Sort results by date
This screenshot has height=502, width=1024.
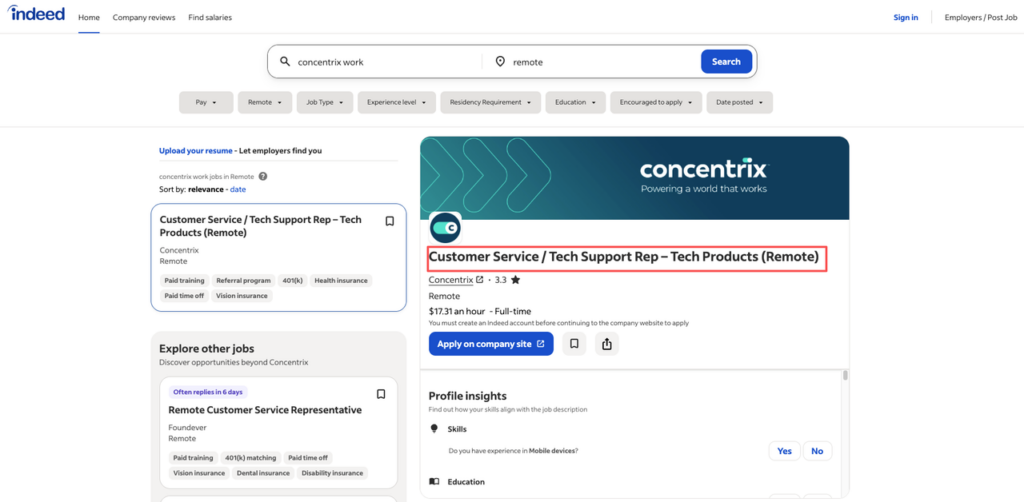point(238,189)
